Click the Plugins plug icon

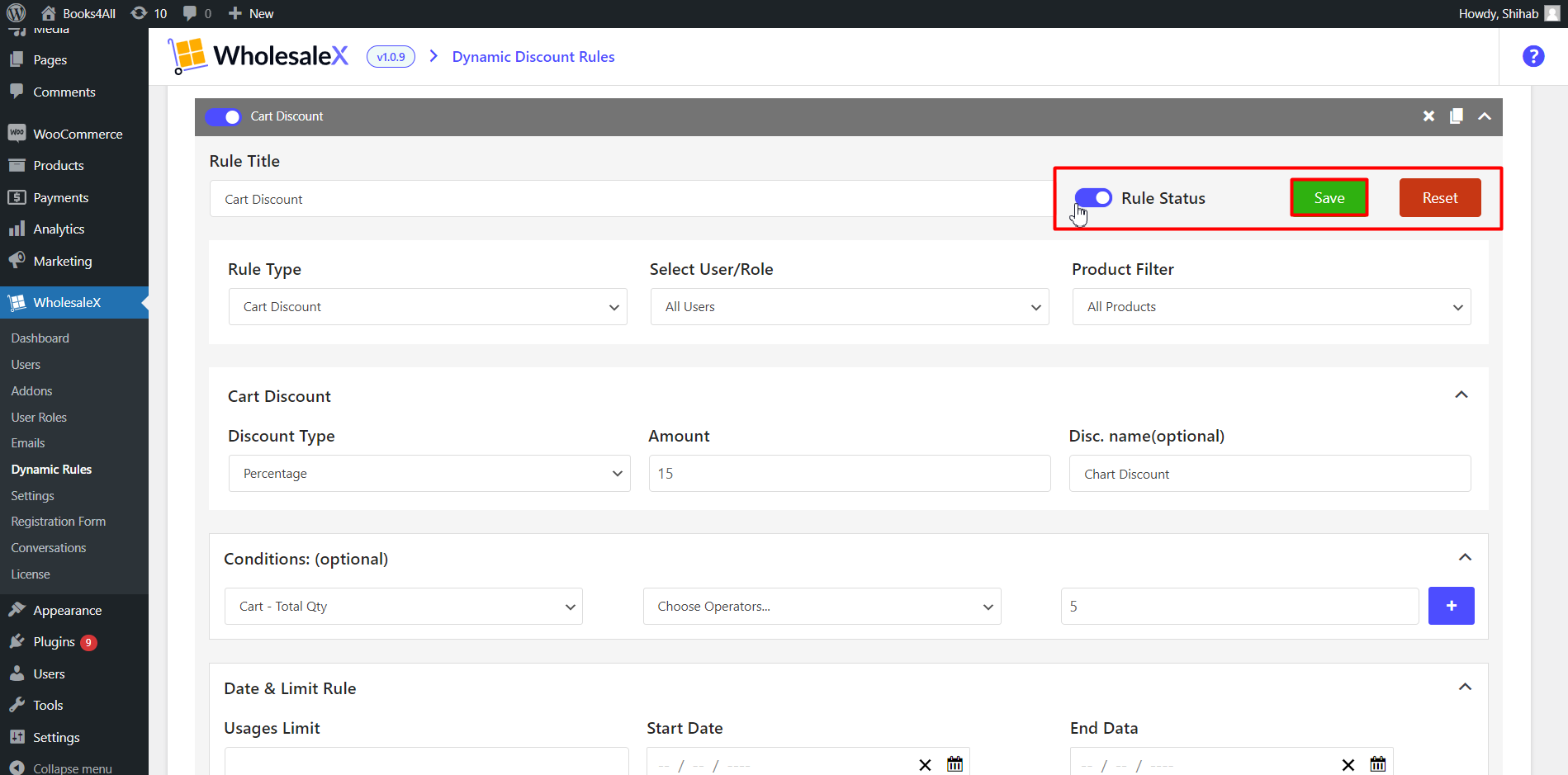pos(17,641)
